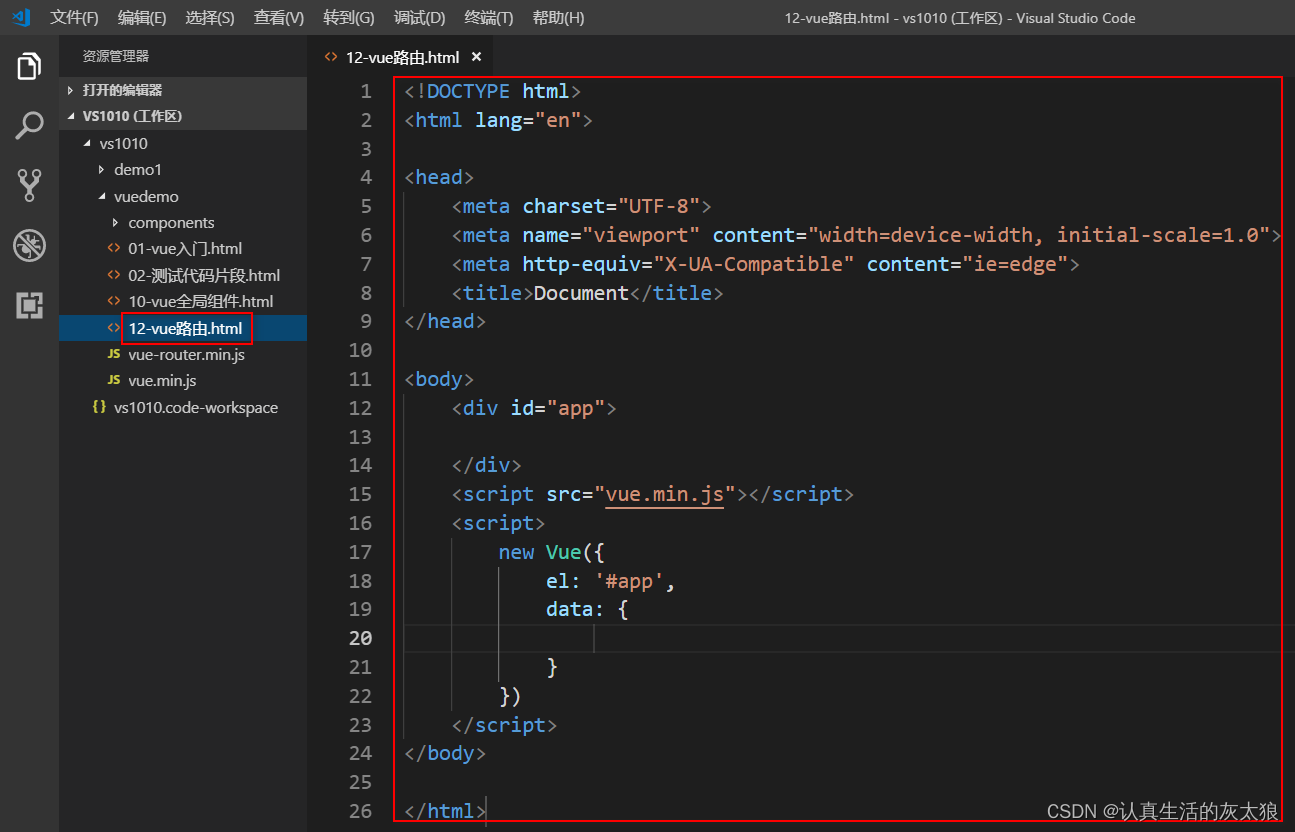
Task: Click the Document title text on line 8
Action: [x=581, y=293]
